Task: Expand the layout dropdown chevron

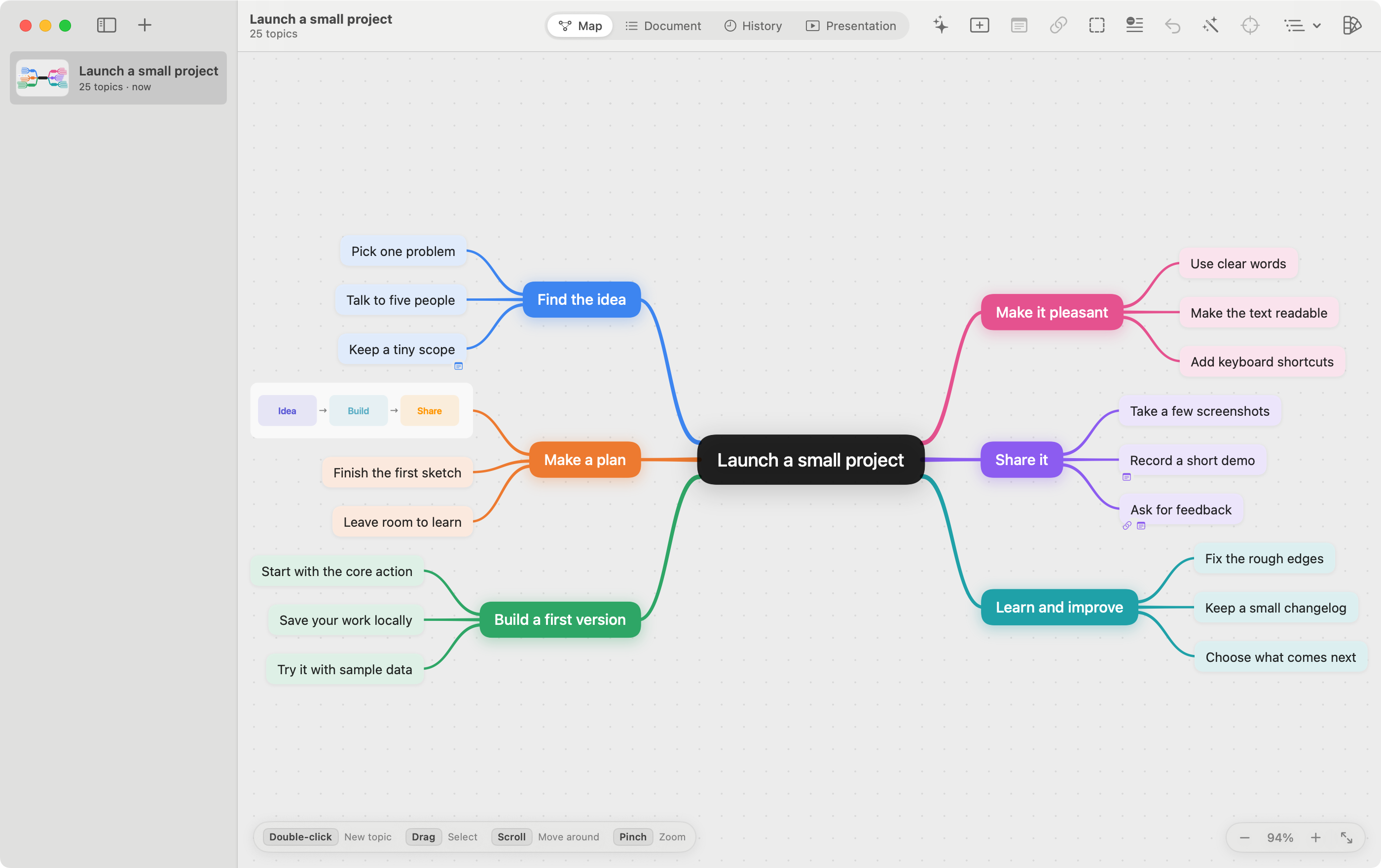Action: pyautogui.click(x=1317, y=26)
